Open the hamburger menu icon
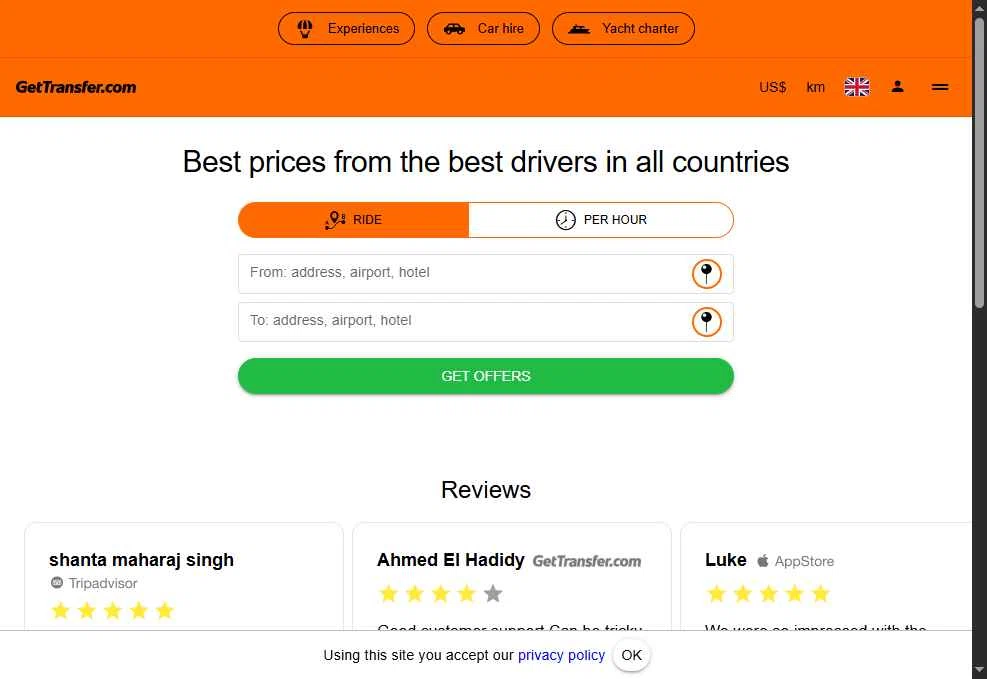Screen dimensions: 987x679 (940, 87)
